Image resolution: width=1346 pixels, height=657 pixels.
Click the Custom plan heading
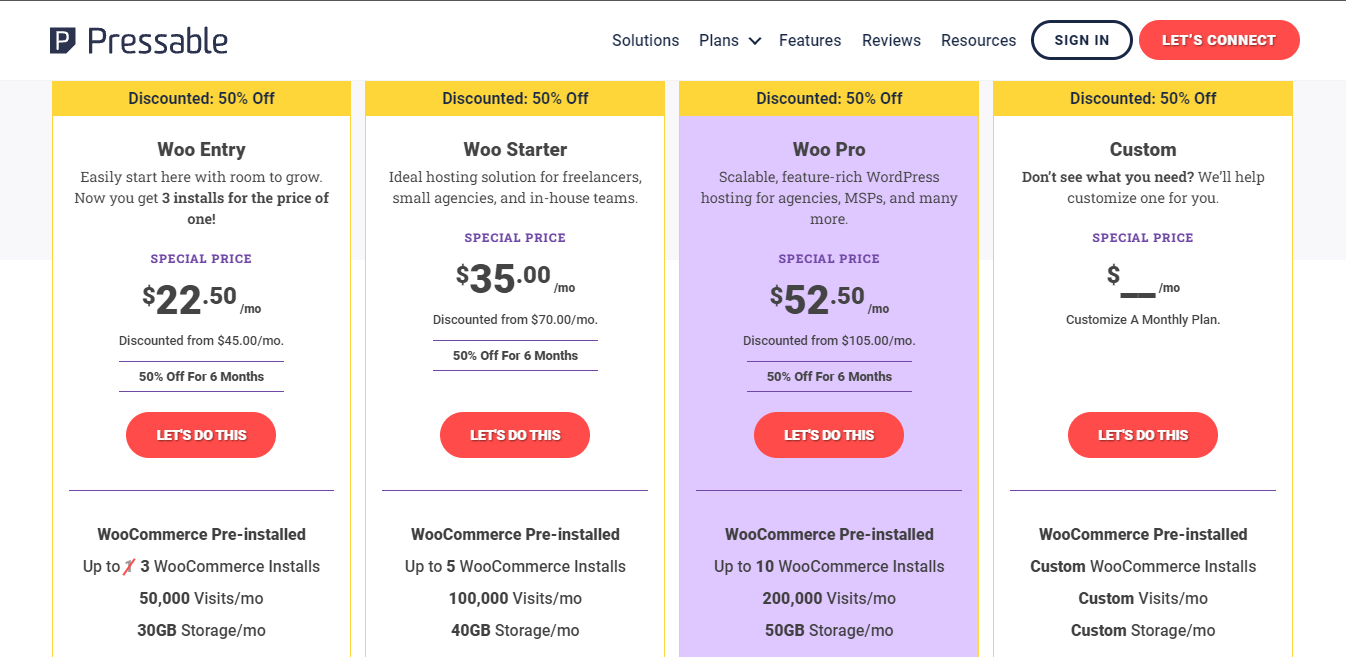(x=1143, y=149)
